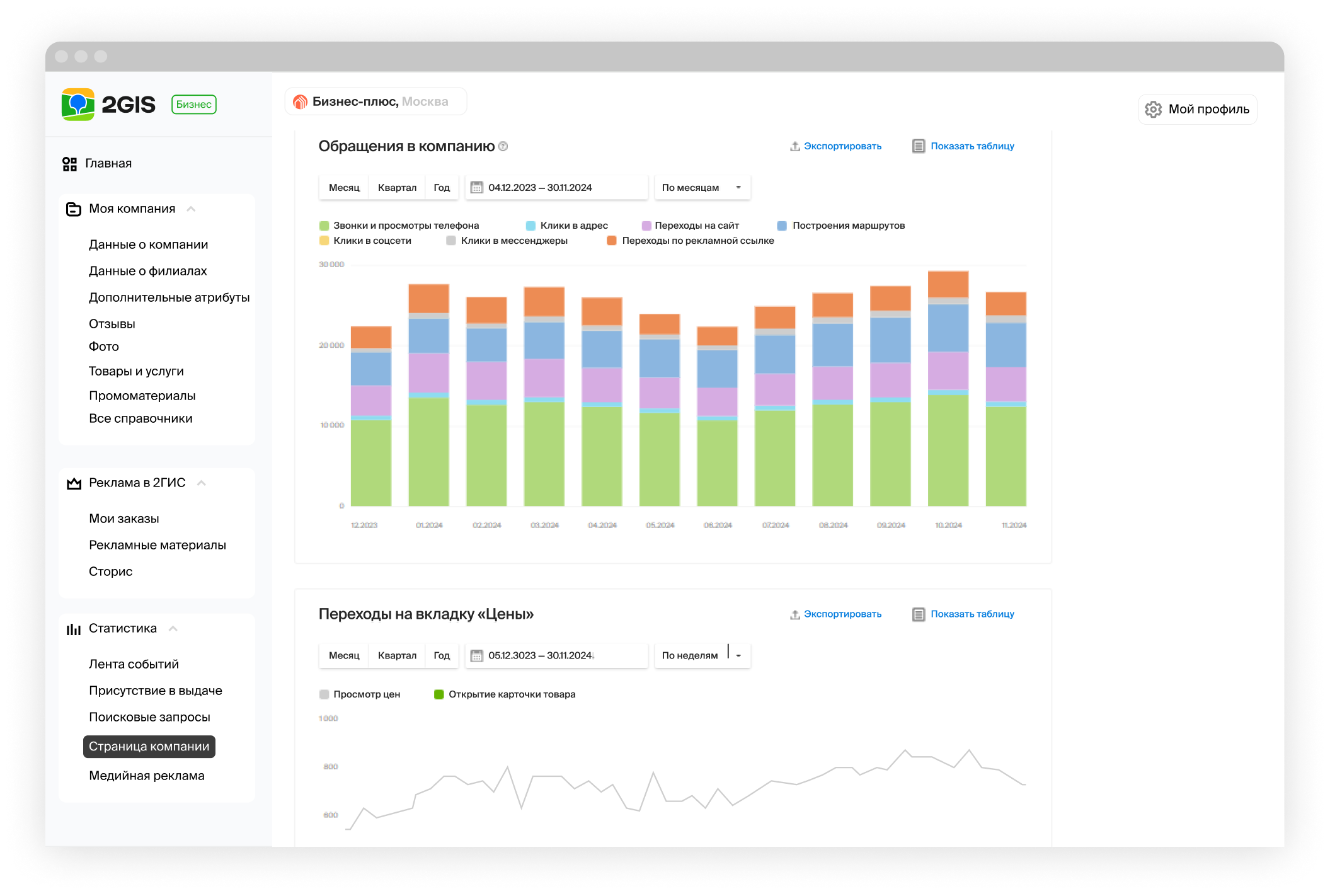
Task: Click the Статистика bar chart icon
Action: [x=74, y=629]
